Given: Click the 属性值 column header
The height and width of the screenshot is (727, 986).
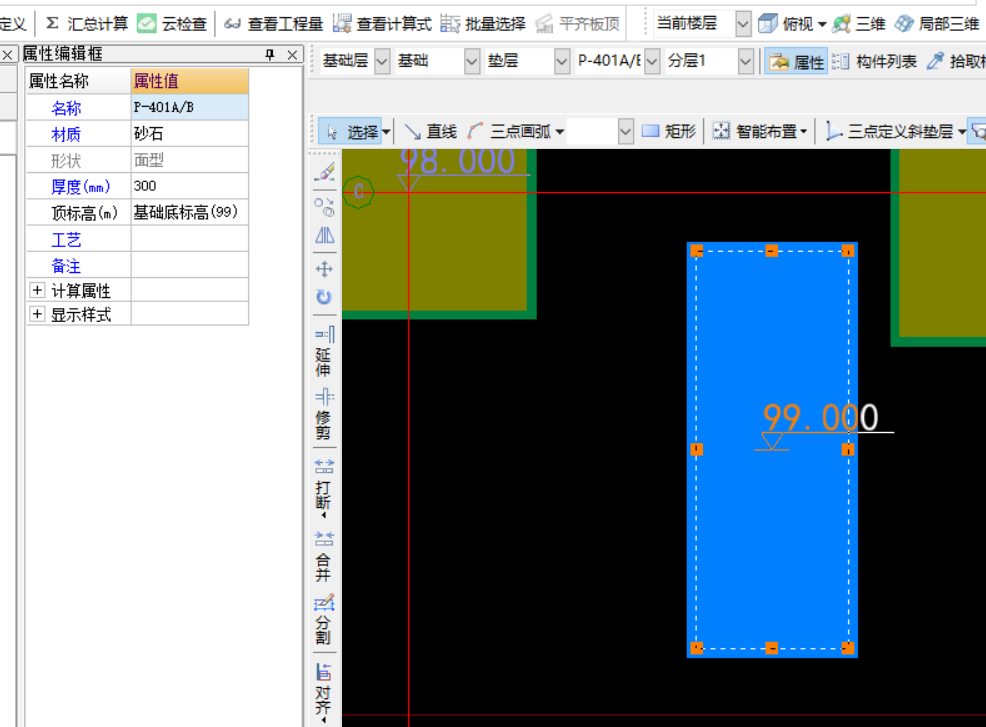Looking at the screenshot, I should (190, 81).
